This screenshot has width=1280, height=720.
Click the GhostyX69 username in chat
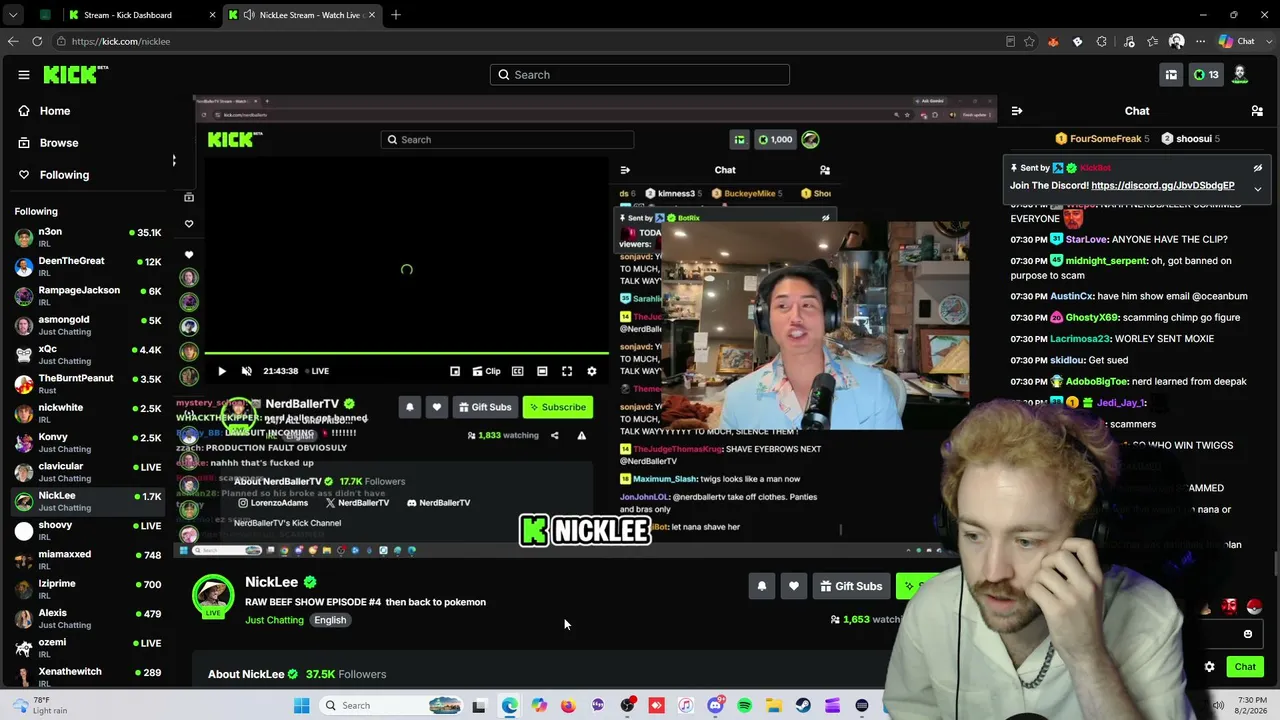point(1092,318)
